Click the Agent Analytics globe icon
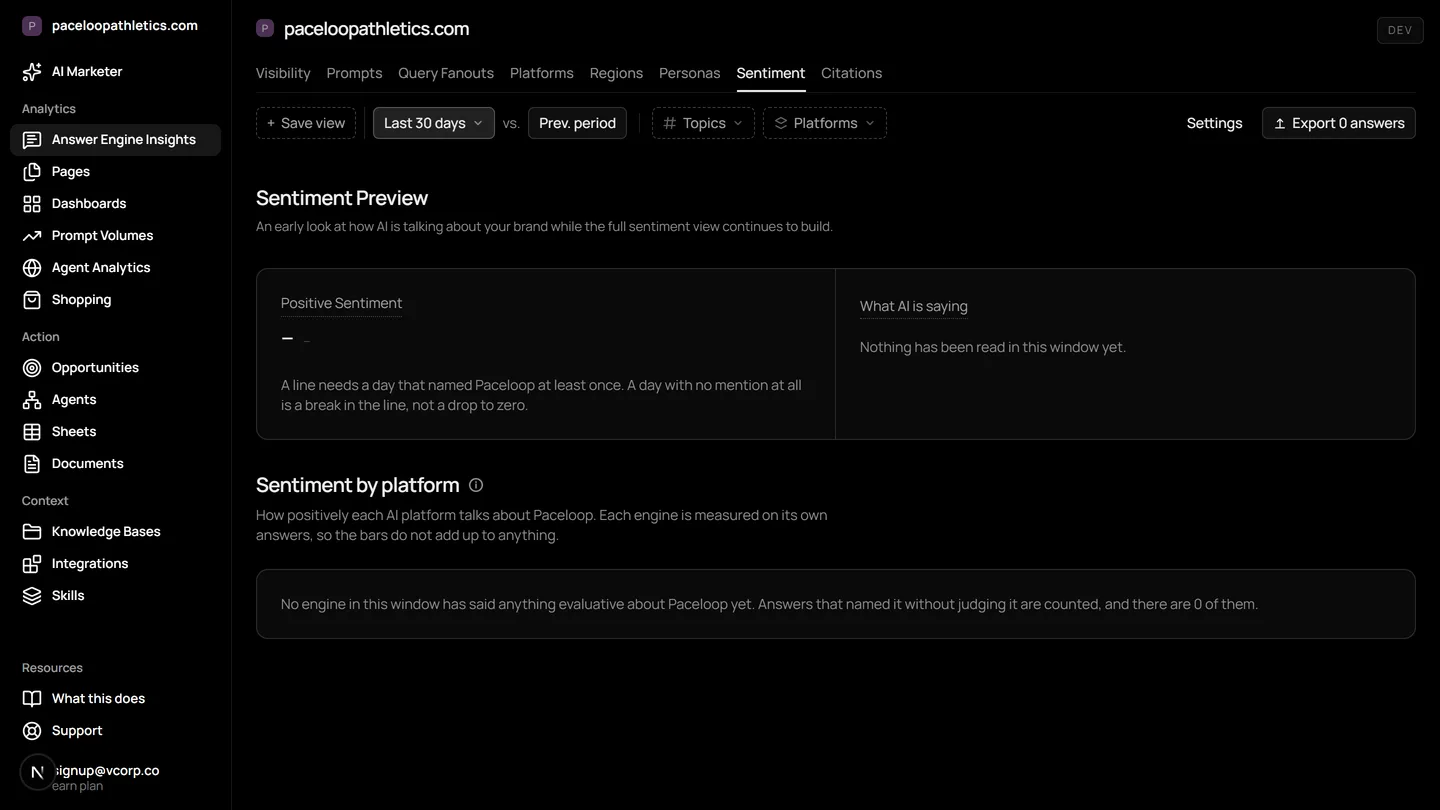The height and width of the screenshot is (810, 1440). (32, 268)
